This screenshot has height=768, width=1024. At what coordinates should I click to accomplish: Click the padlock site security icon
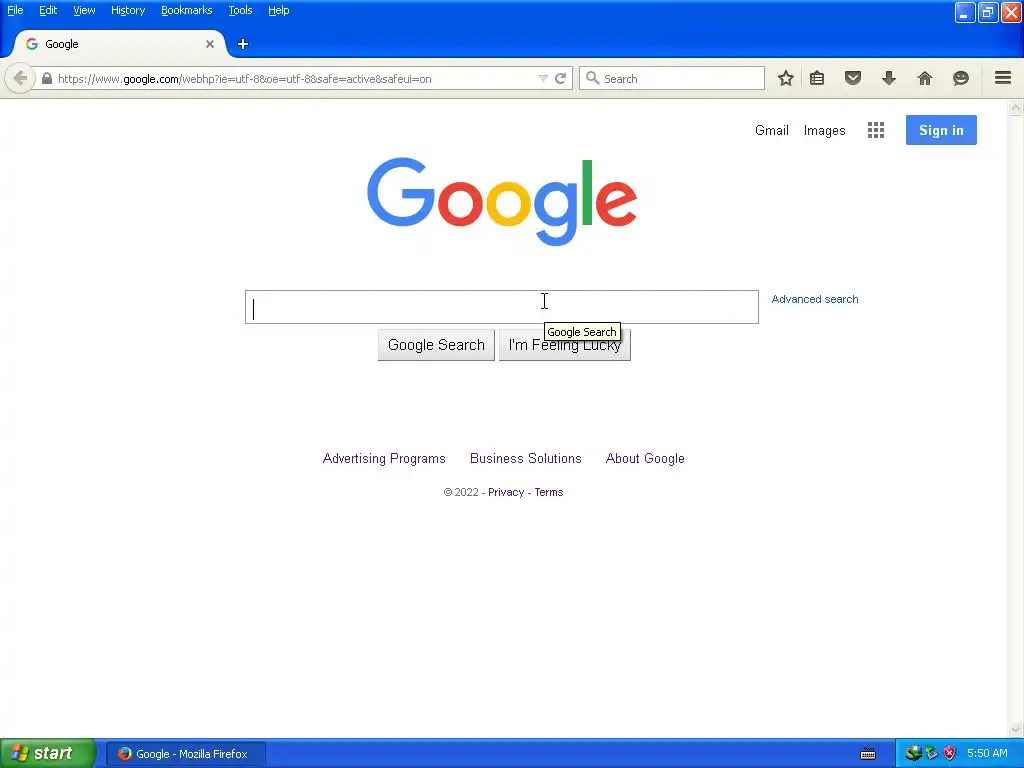[47, 78]
